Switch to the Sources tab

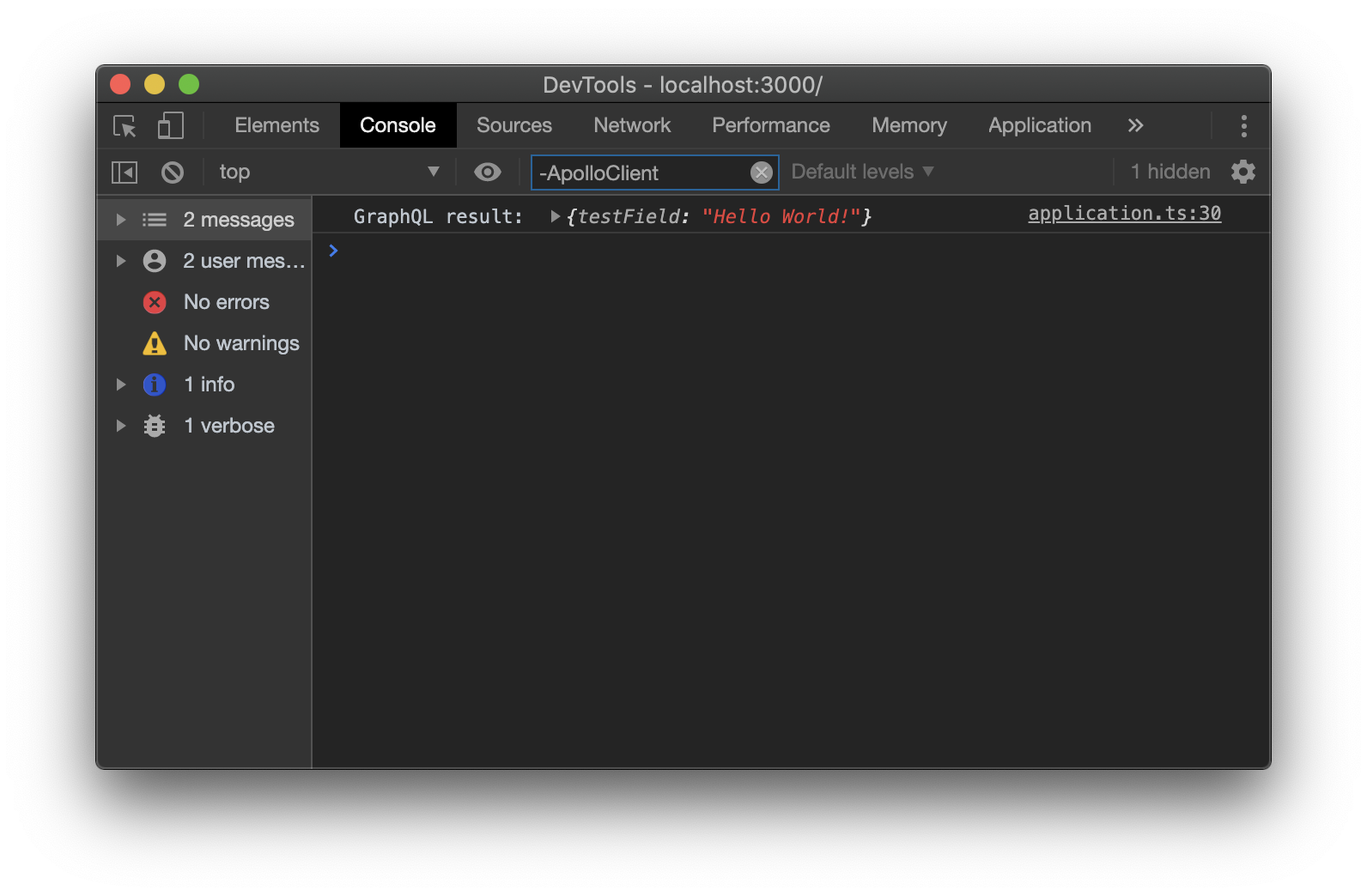(514, 125)
